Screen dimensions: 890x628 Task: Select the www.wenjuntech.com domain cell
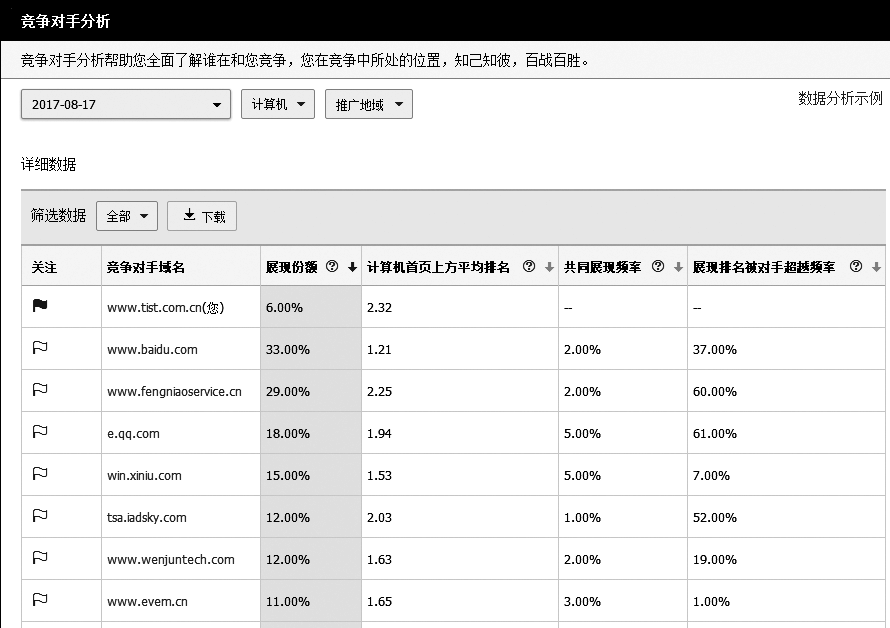tap(171, 559)
